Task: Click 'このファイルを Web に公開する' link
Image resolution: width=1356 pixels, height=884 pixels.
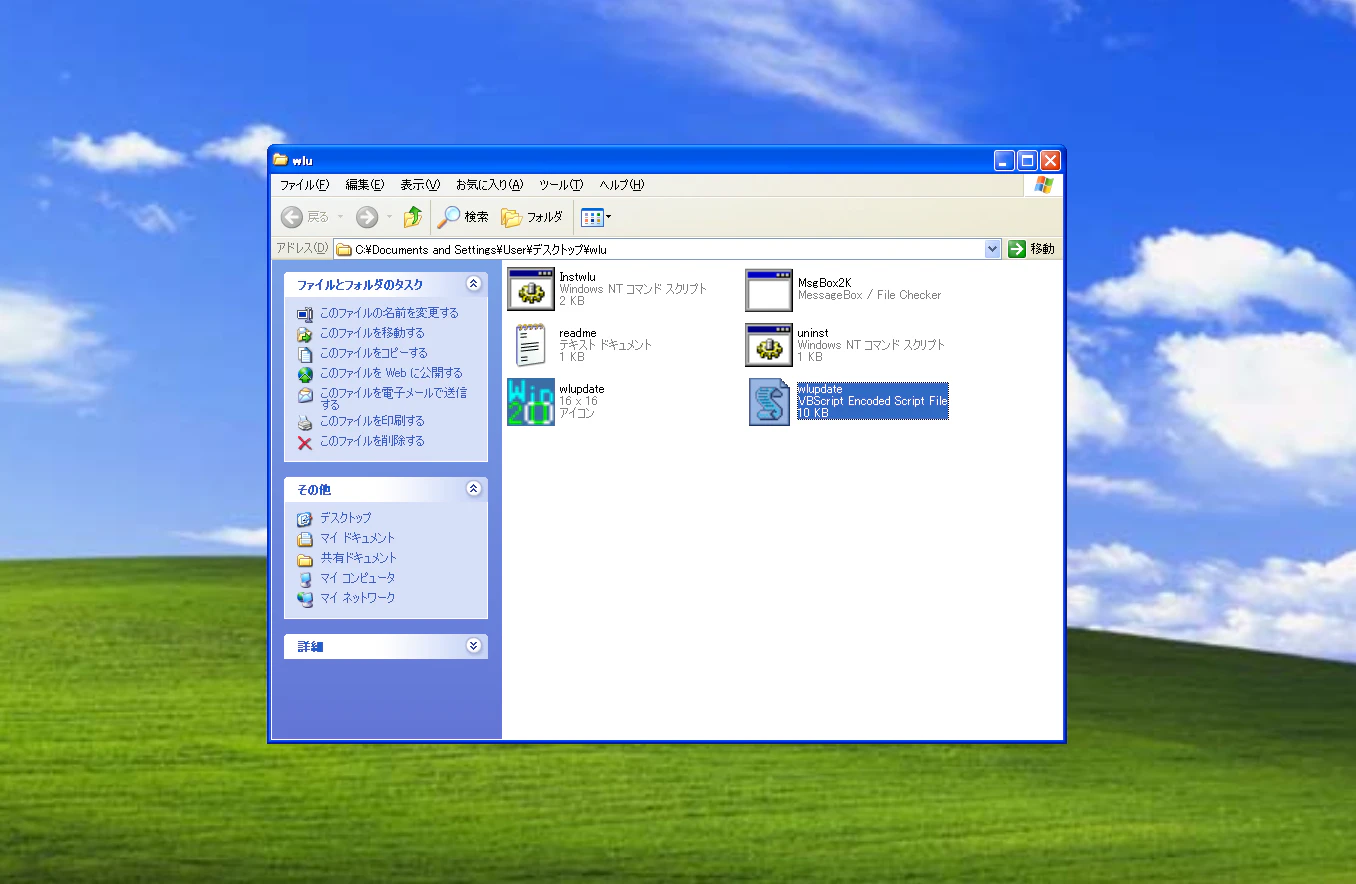Action: point(391,373)
